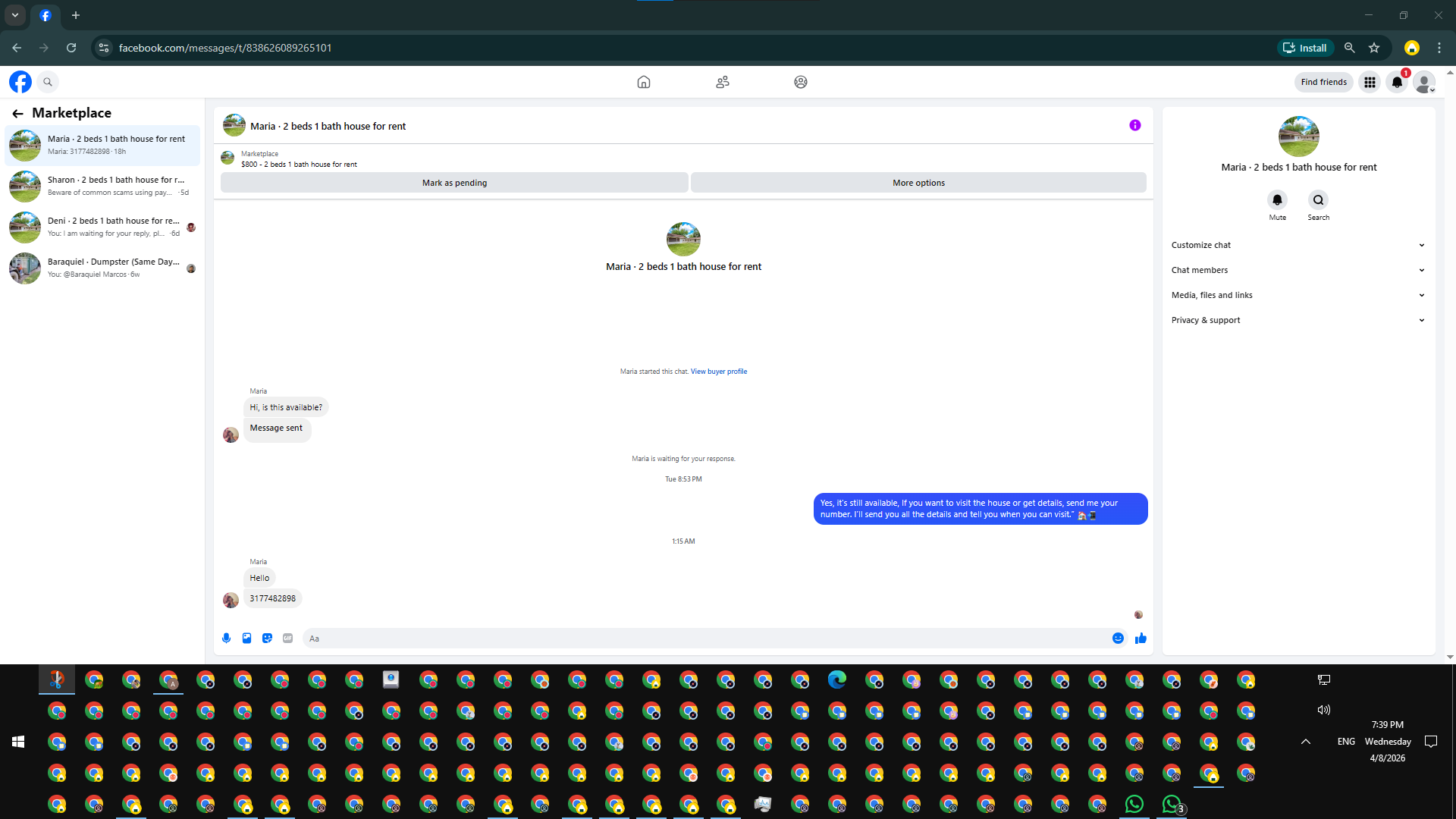Image resolution: width=1456 pixels, height=819 pixels.
Task: Expand the Chat members section
Action: (1298, 270)
